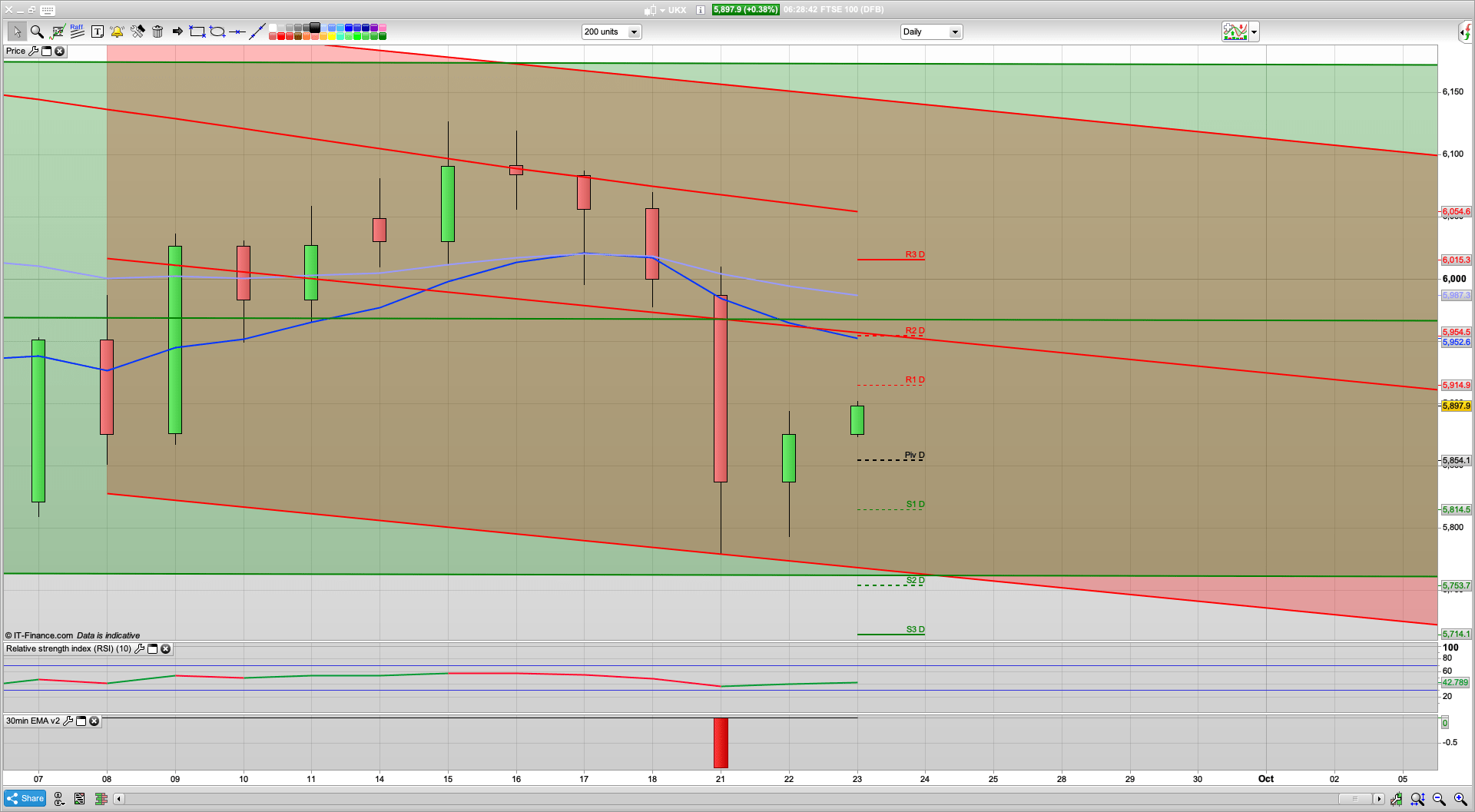
Task: Select the text annotation tool
Action: (98, 31)
